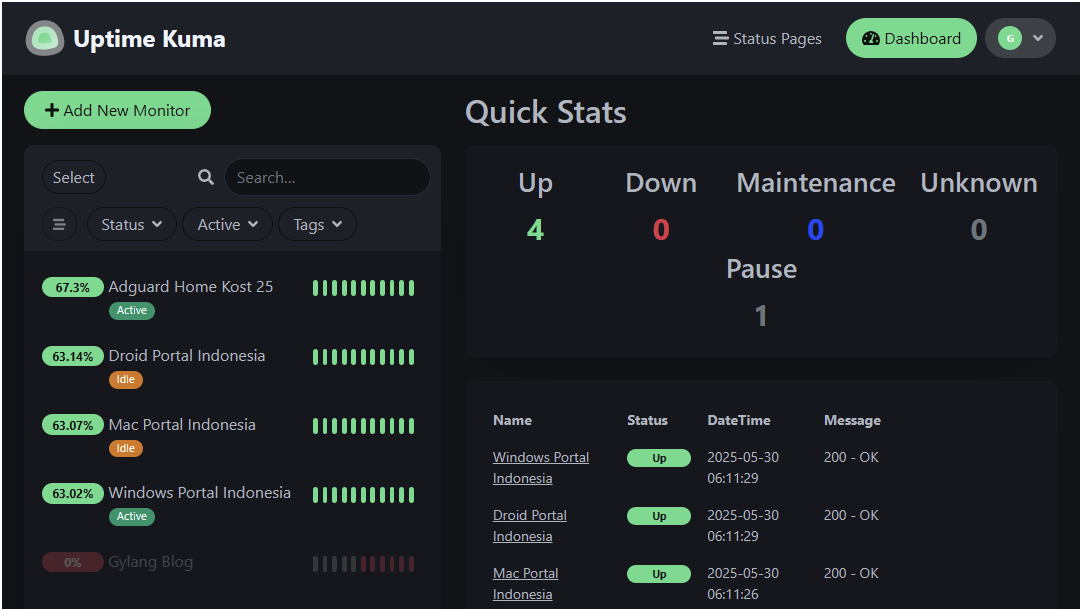Click heartbeat bar of Windows Portal Indonesia
Viewport: 1082px width, 611px height.
click(364, 495)
